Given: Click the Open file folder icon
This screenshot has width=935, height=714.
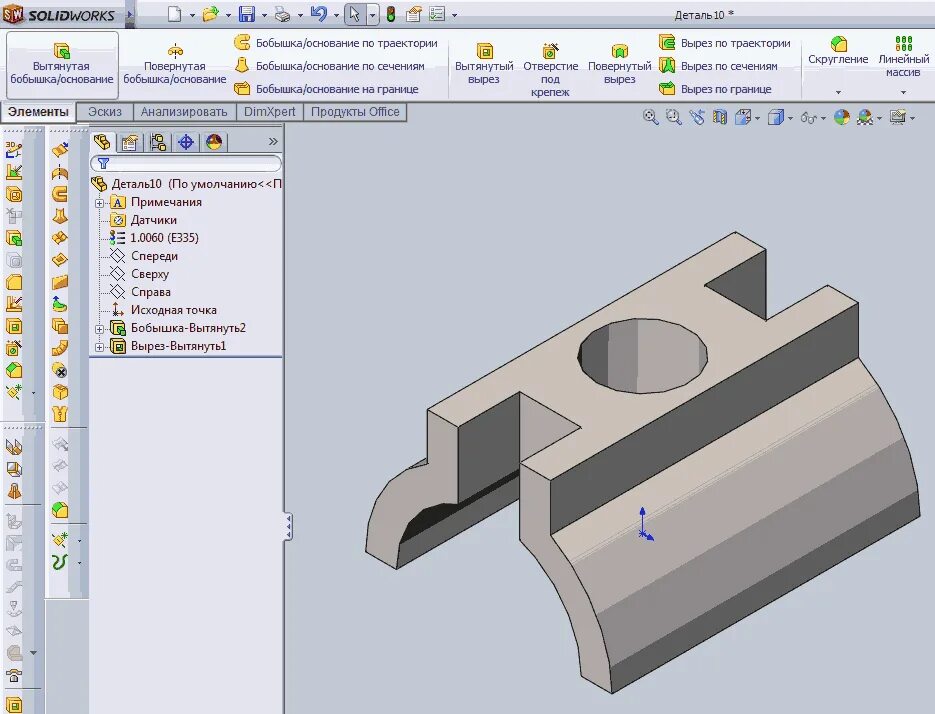Looking at the screenshot, I should click(210, 14).
